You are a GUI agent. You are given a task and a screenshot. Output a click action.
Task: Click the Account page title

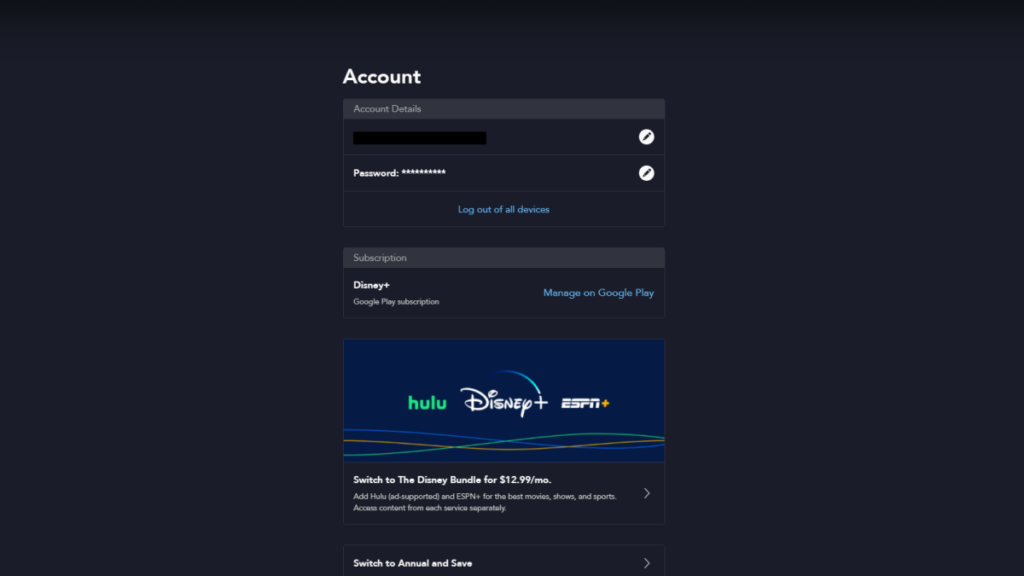point(381,76)
